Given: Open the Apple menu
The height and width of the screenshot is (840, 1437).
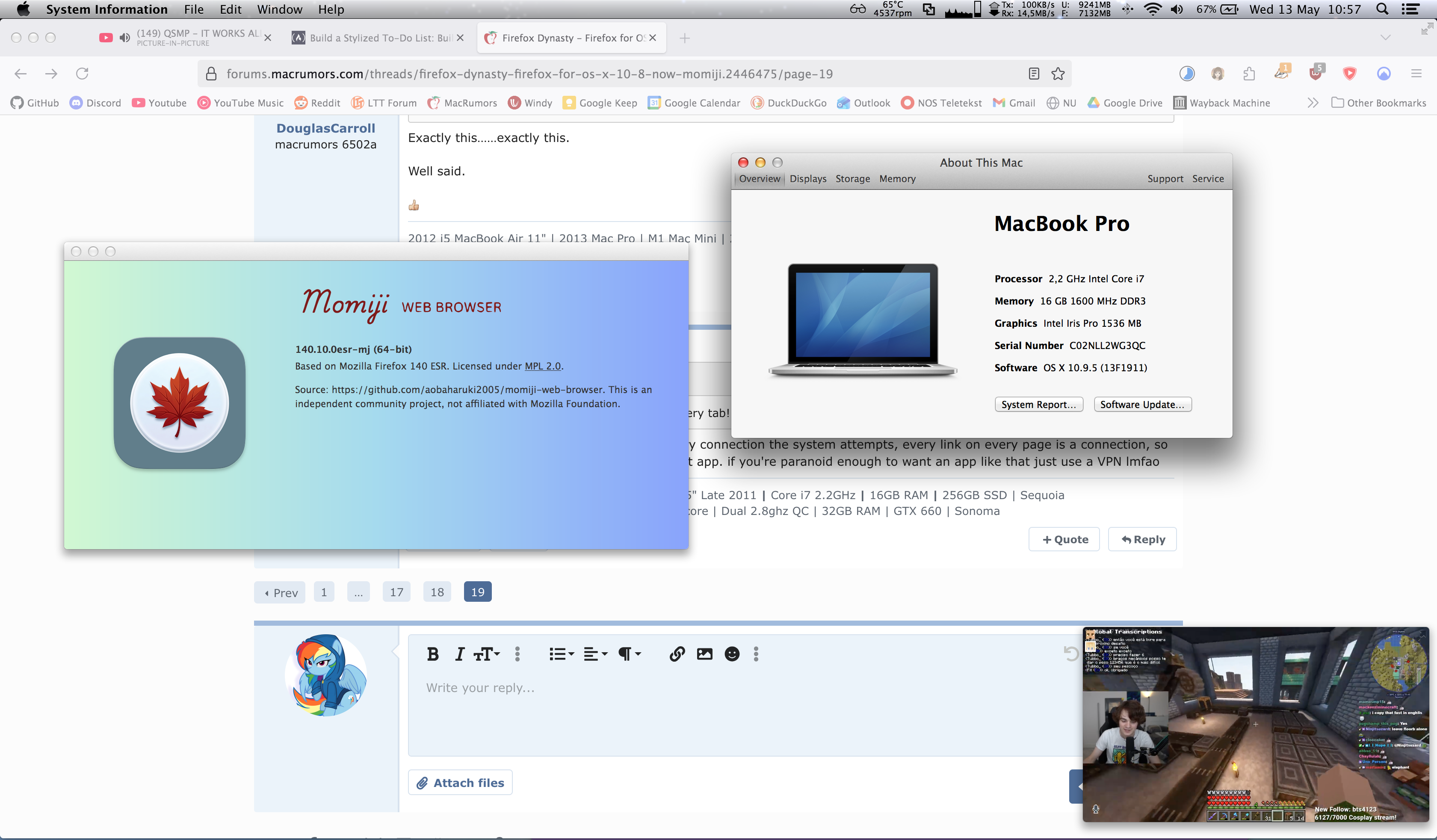Looking at the screenshot, I should (24, 9).
